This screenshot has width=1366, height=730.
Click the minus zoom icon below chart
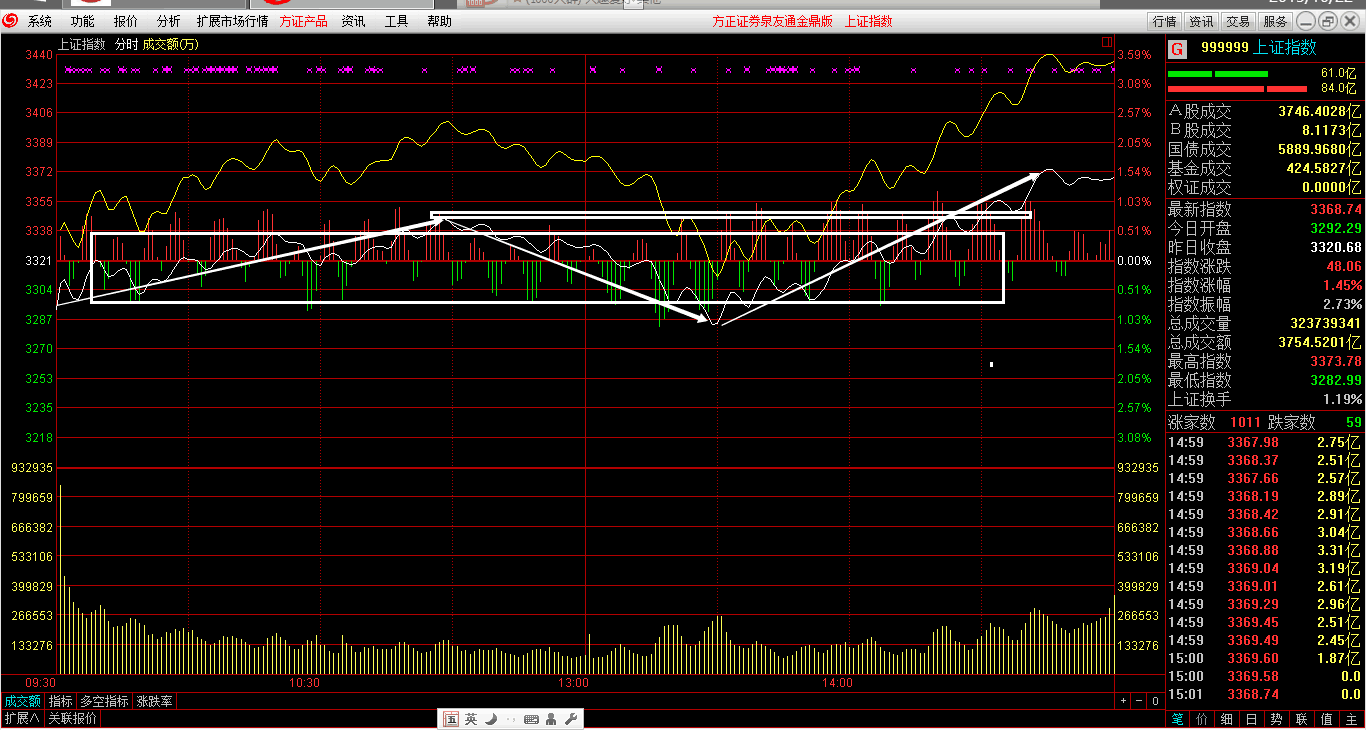(x=1139, y=702)
